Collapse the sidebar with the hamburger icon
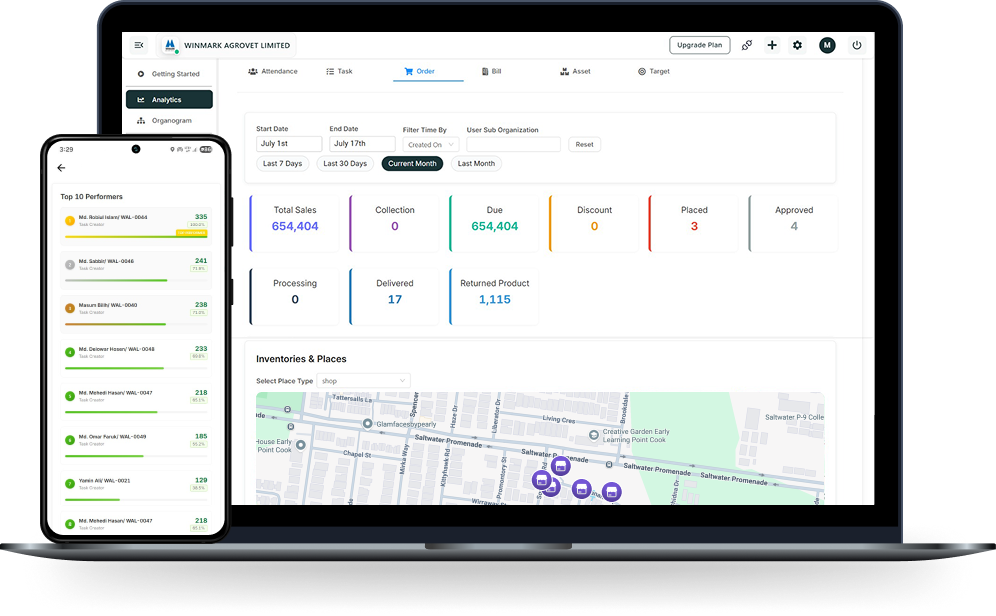 [x=139, y=45]
